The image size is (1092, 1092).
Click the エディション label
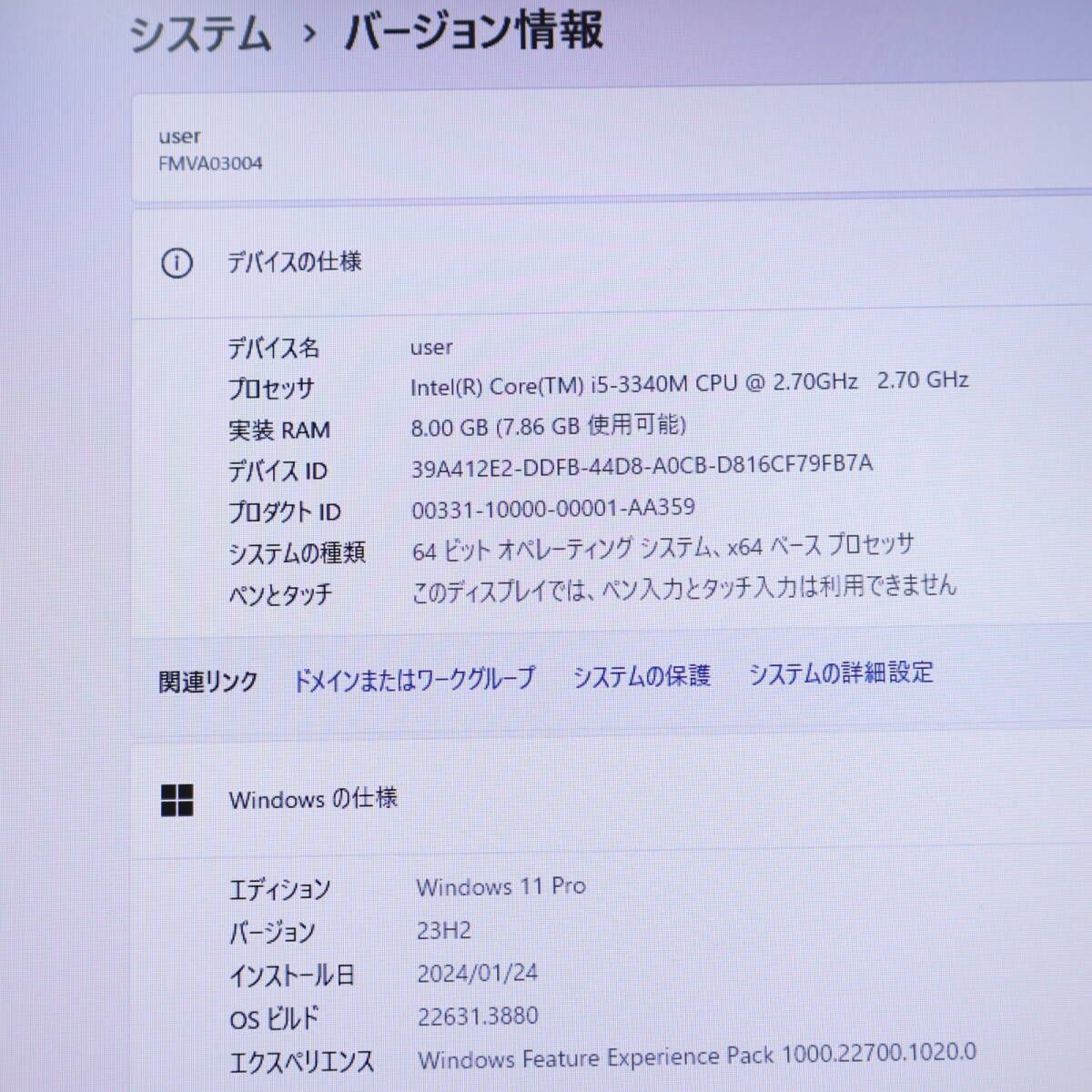point(279,889)
